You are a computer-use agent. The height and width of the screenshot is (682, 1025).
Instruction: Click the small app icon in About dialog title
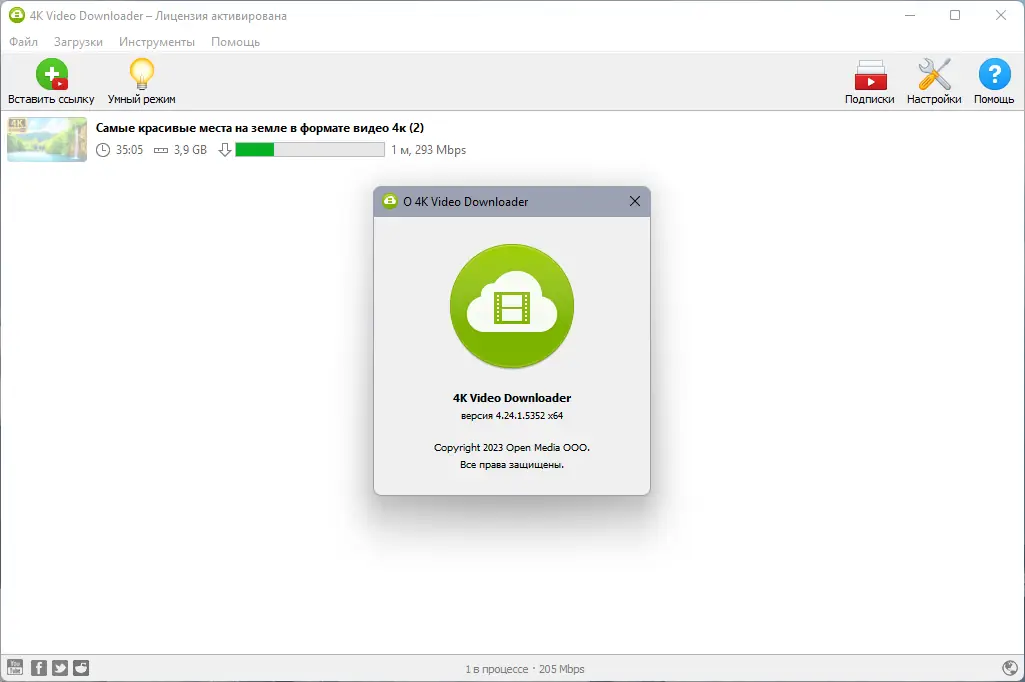point(390,201)
